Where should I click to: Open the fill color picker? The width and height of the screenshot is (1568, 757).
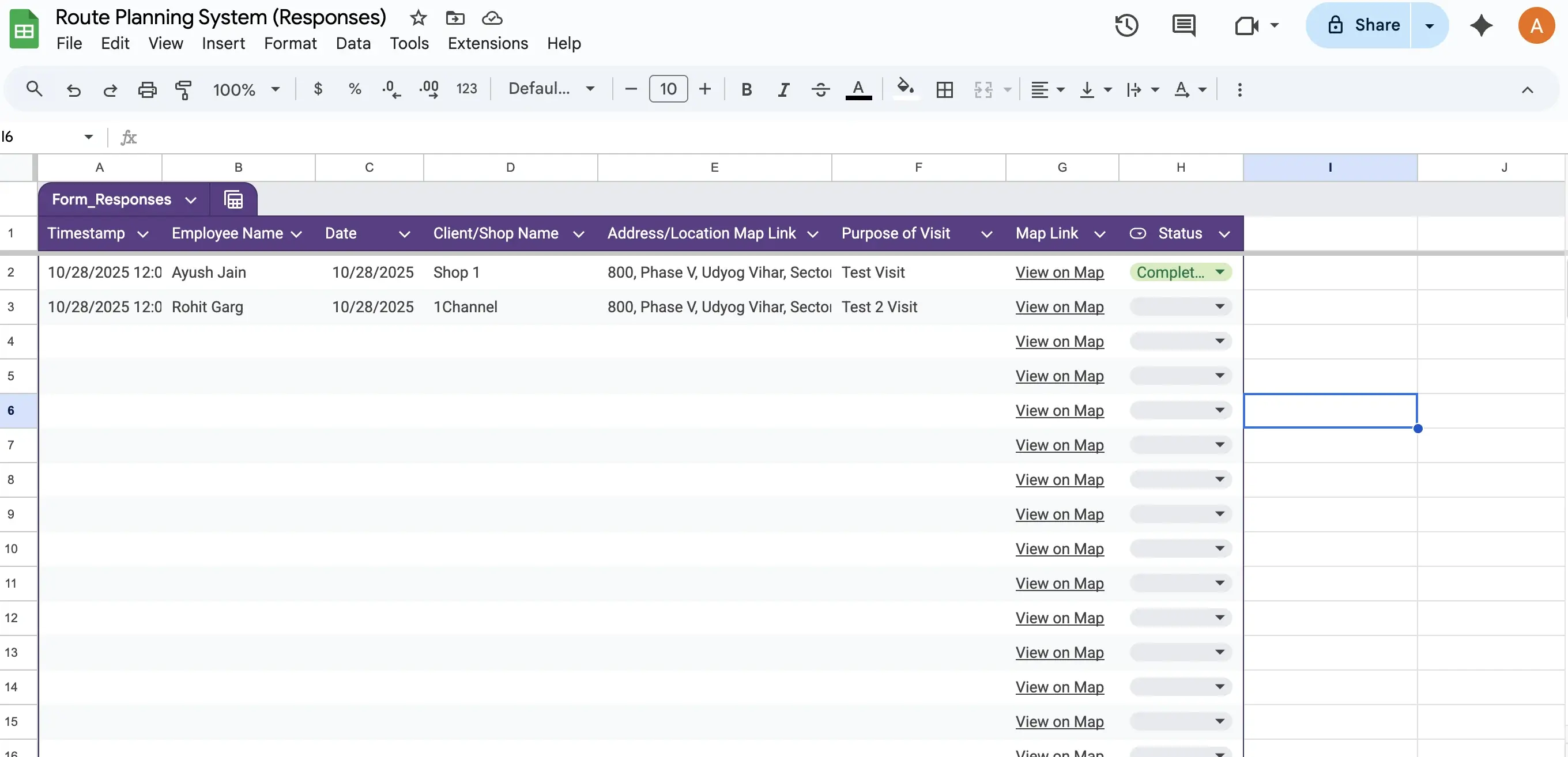(905, 89)
